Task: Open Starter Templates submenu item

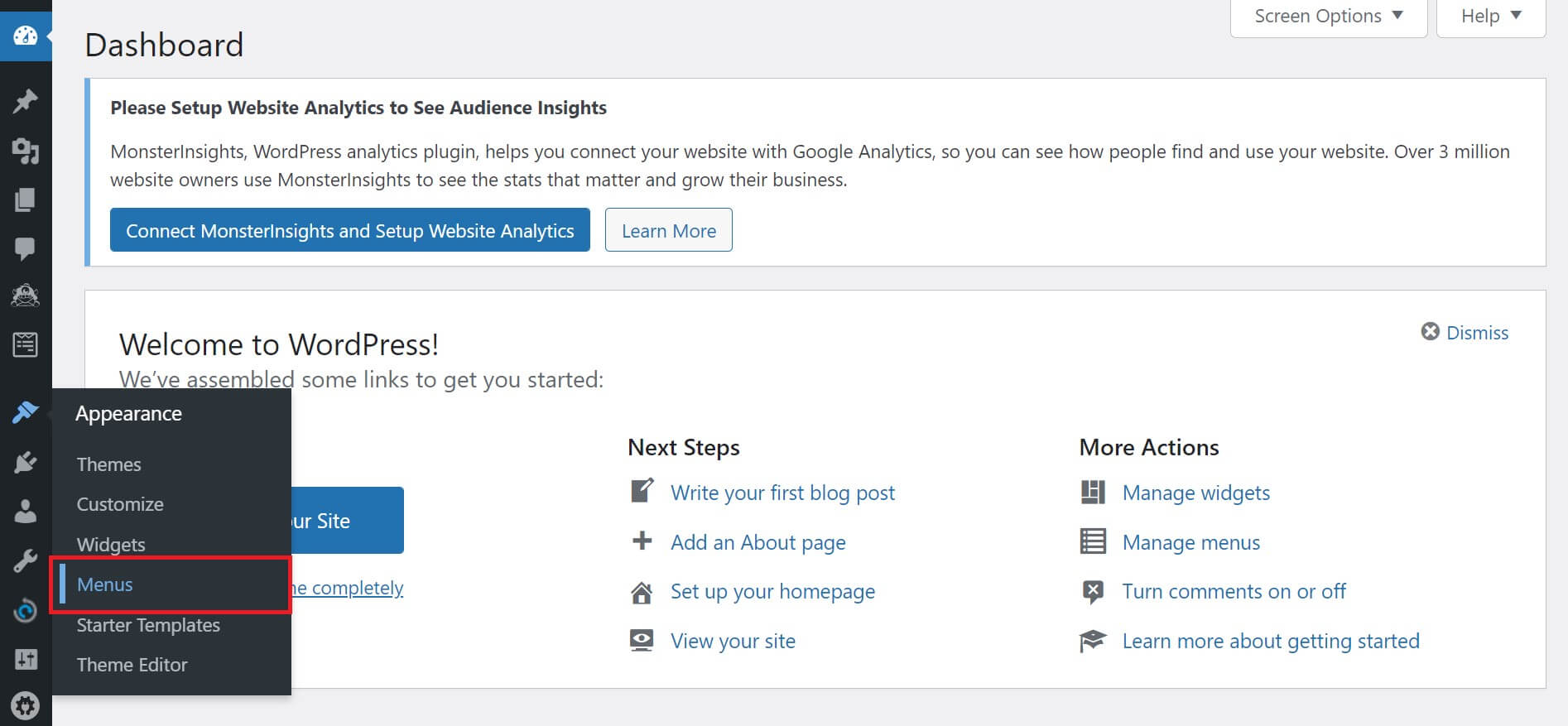Action: [x=148, y=625]
